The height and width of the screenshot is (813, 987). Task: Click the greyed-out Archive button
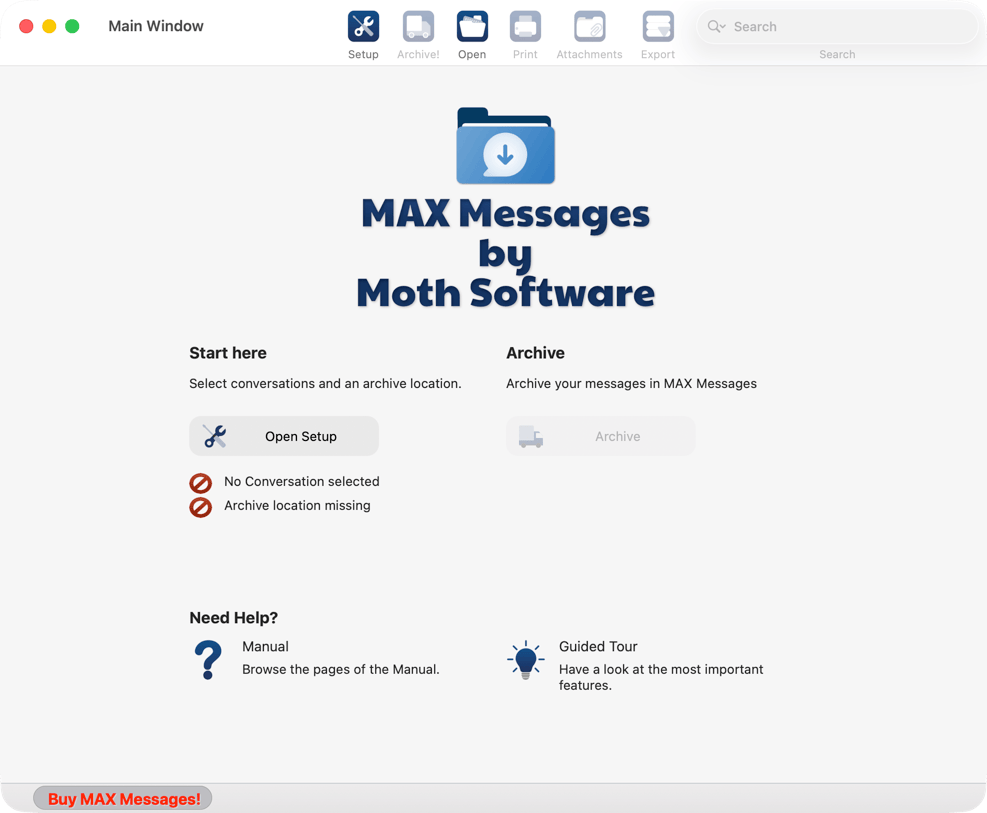[x=601, y=436]
